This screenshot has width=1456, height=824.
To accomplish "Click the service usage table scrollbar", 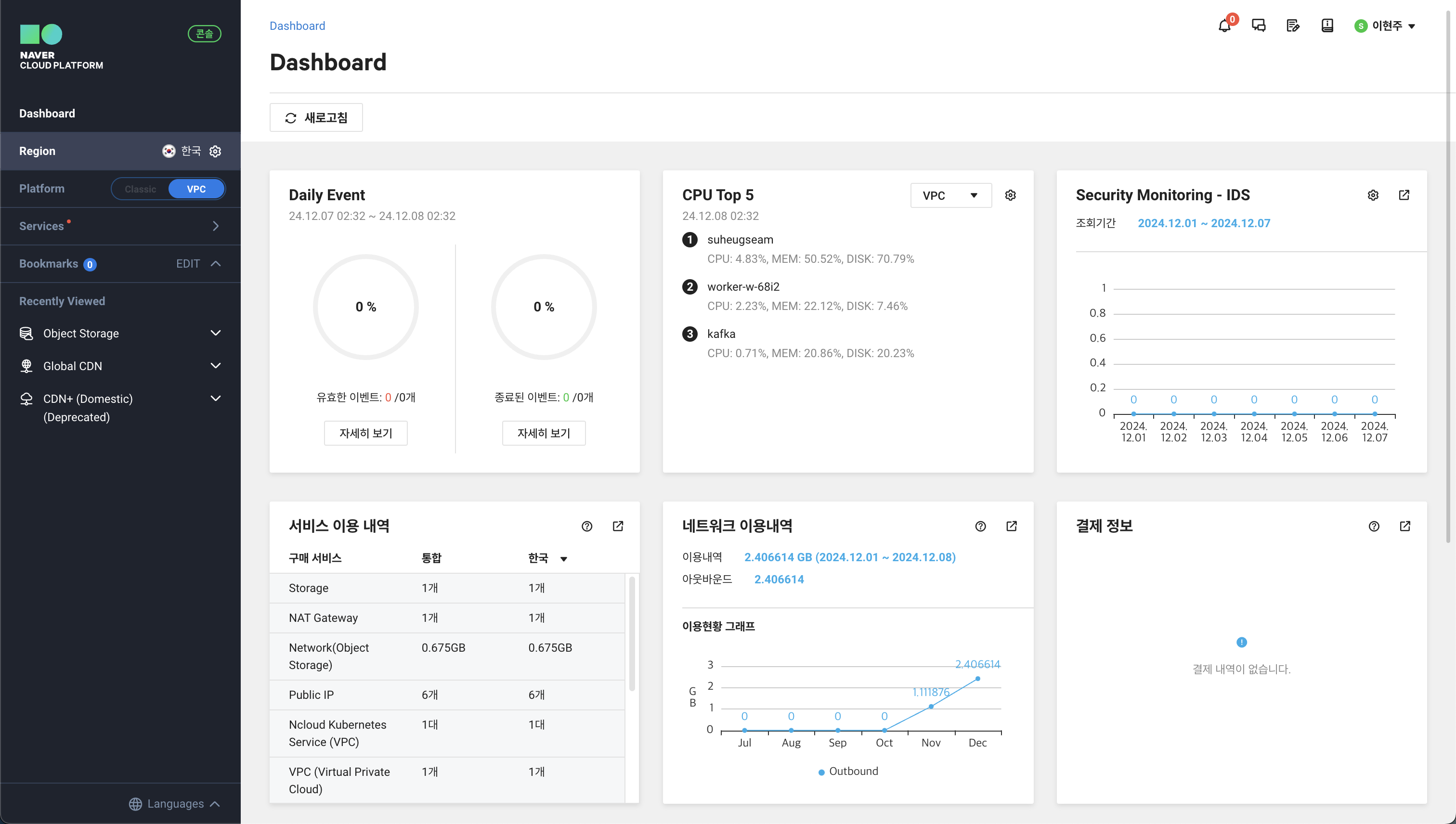I will click(632, 634).
